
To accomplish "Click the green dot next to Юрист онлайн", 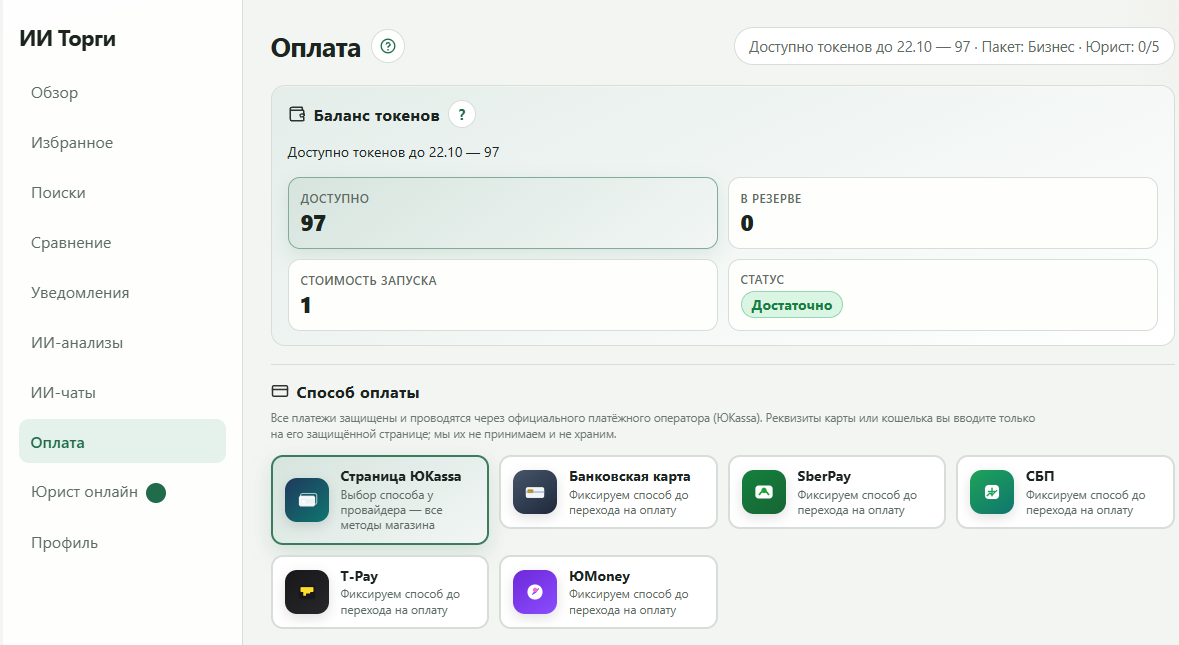I will [x=156, y=493].
